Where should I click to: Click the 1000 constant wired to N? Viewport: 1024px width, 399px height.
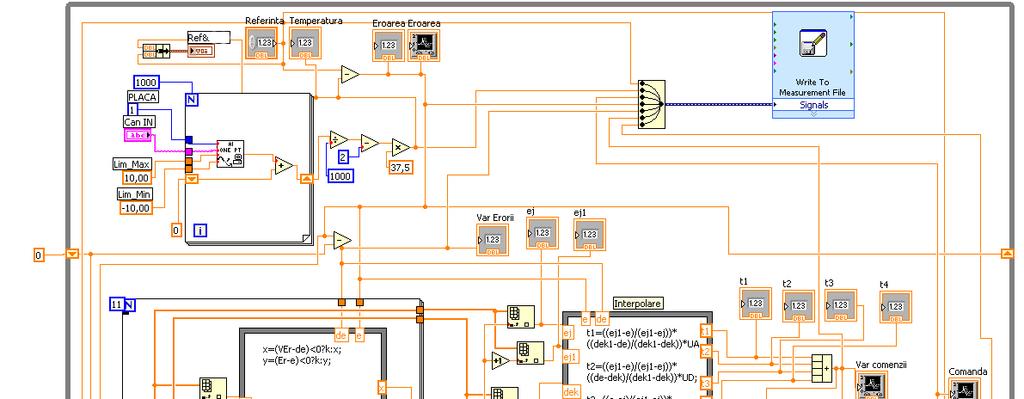pyautogui.click(x=146, y=82)
